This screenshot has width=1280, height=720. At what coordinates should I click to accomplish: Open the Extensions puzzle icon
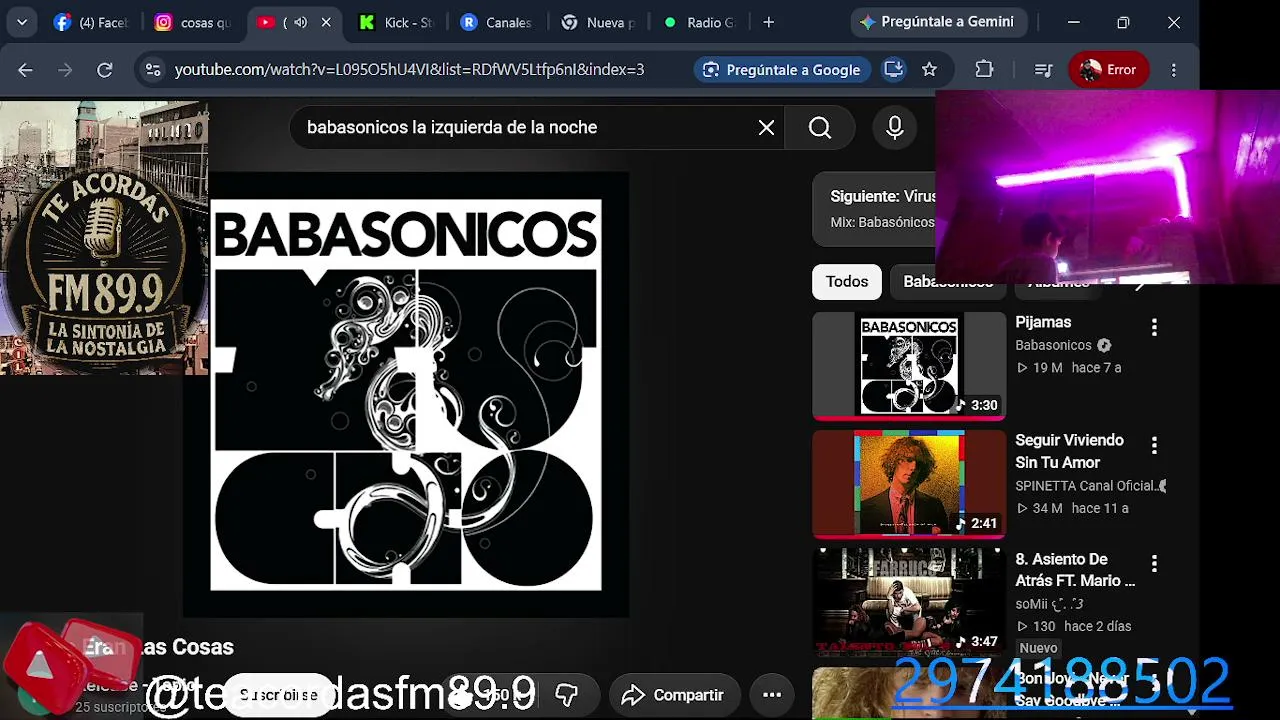984,70
